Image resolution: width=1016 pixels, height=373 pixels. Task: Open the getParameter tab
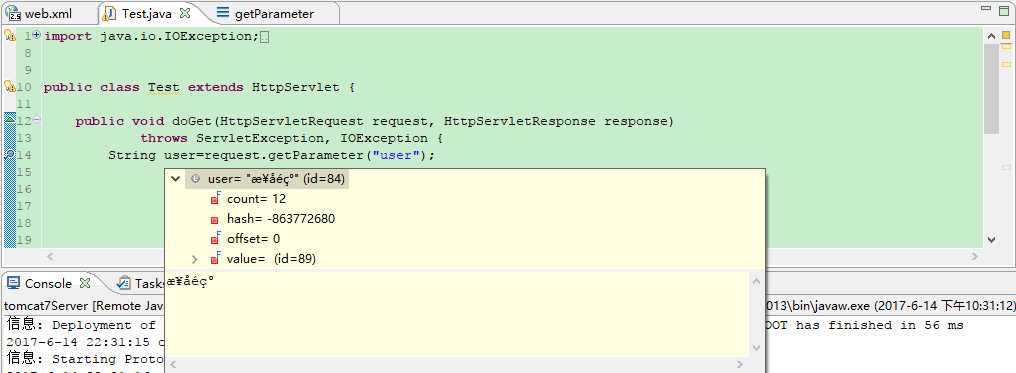click(274, 13)
